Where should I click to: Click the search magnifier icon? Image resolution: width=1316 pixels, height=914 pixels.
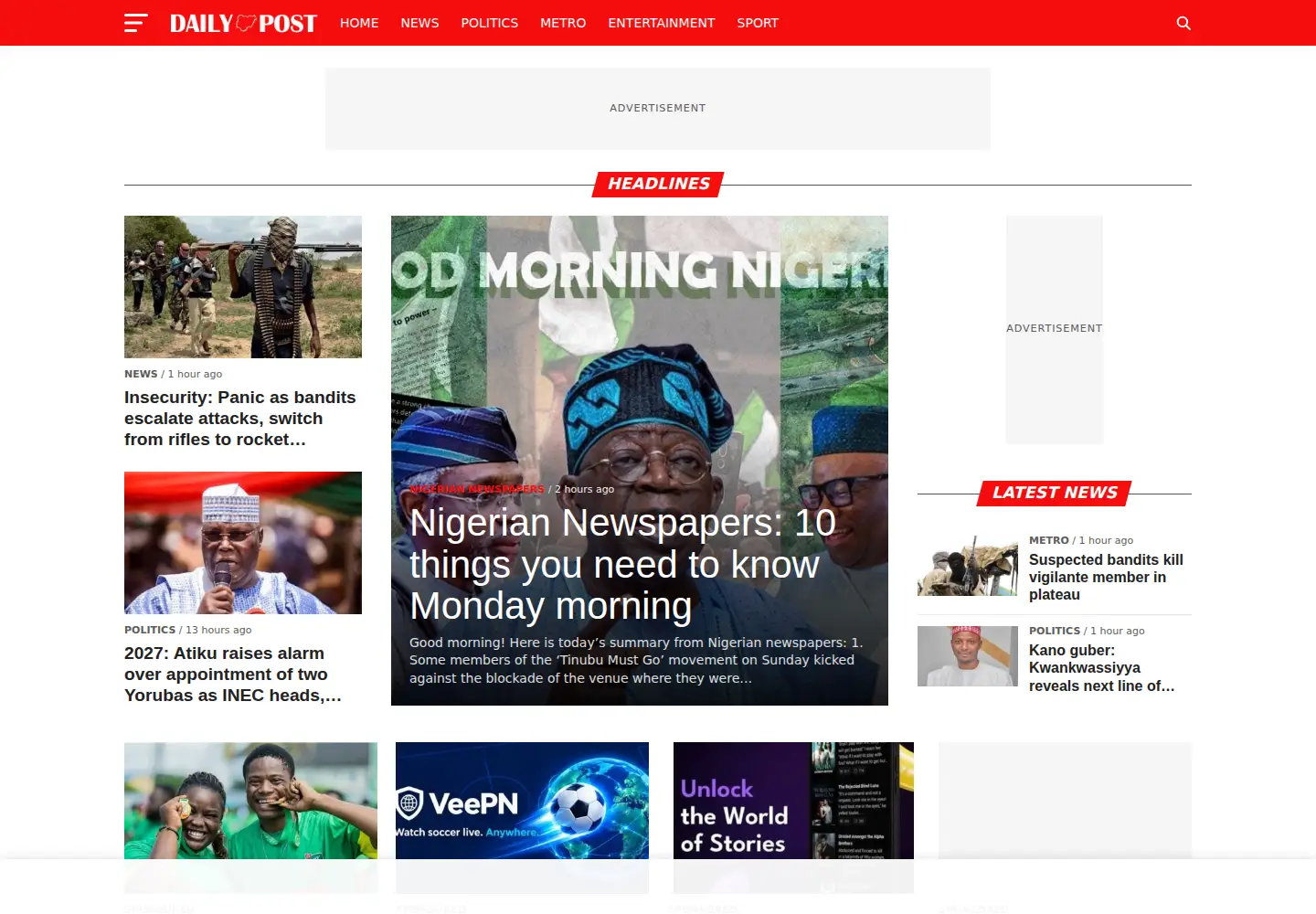[1183, 23]
